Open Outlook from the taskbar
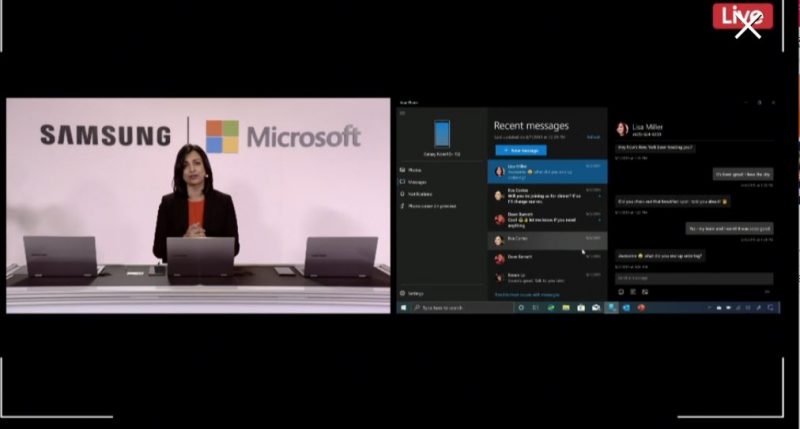The height and width of the screenshot is (429, 800). [626, 308]
